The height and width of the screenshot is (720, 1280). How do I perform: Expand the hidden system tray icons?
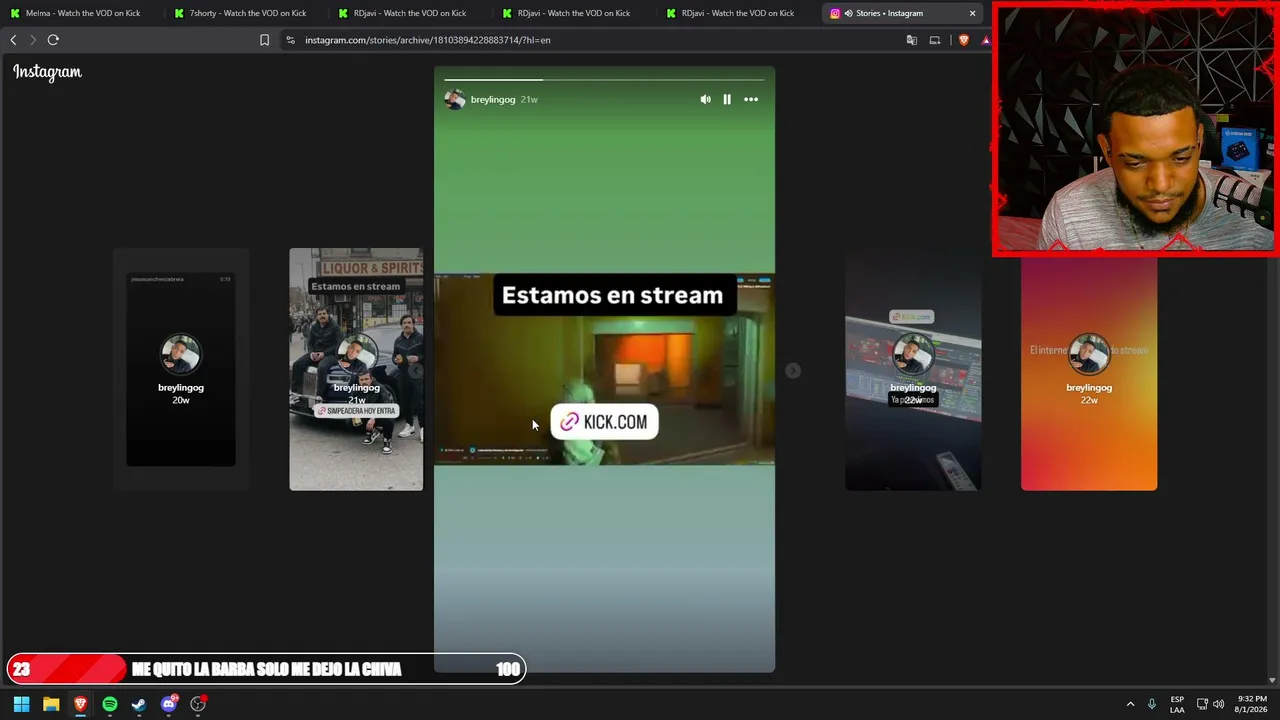pos(1130,704)
